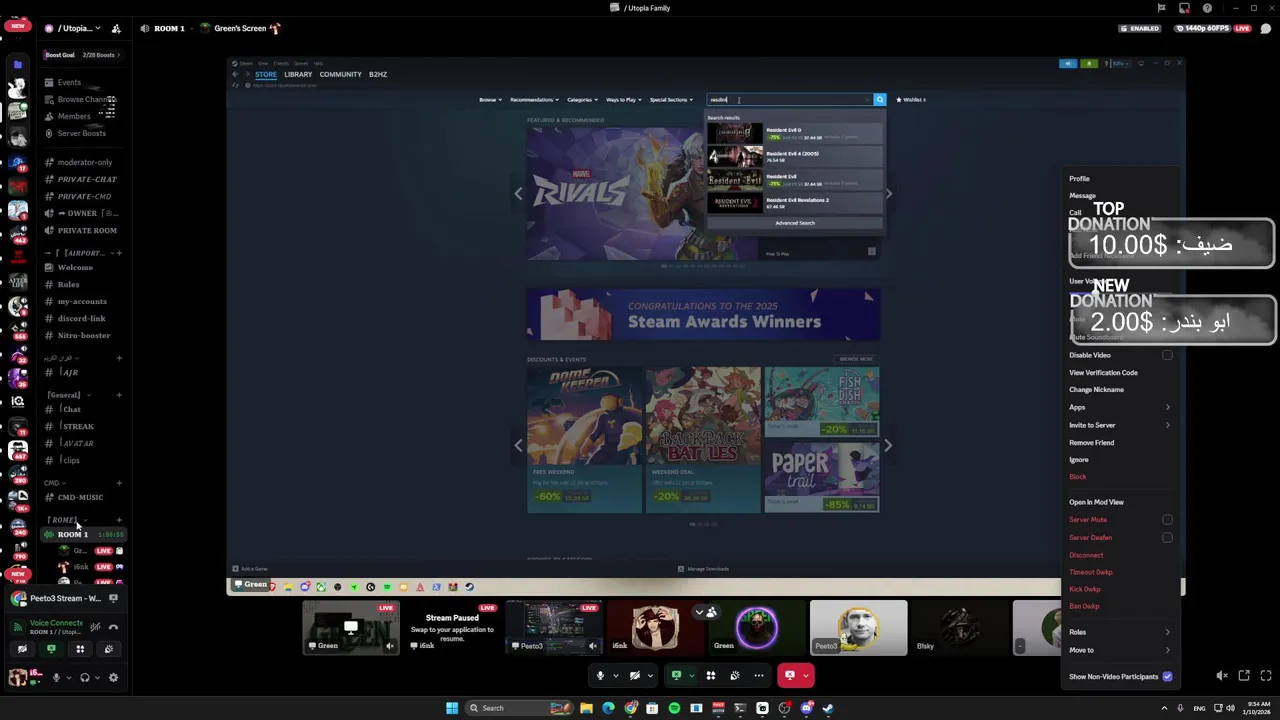Open soundboard icon in voice panel
The width and height of the screenshot is (1280, 720).
coord(109,649)
